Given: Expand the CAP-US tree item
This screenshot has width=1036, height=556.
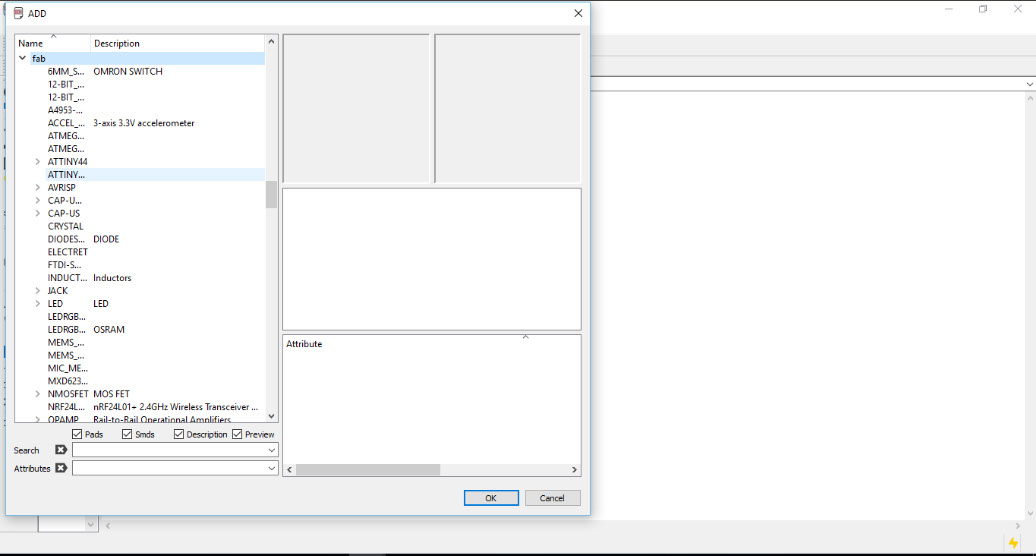Looking at the screenshot, I should click(x=38, y=213).
